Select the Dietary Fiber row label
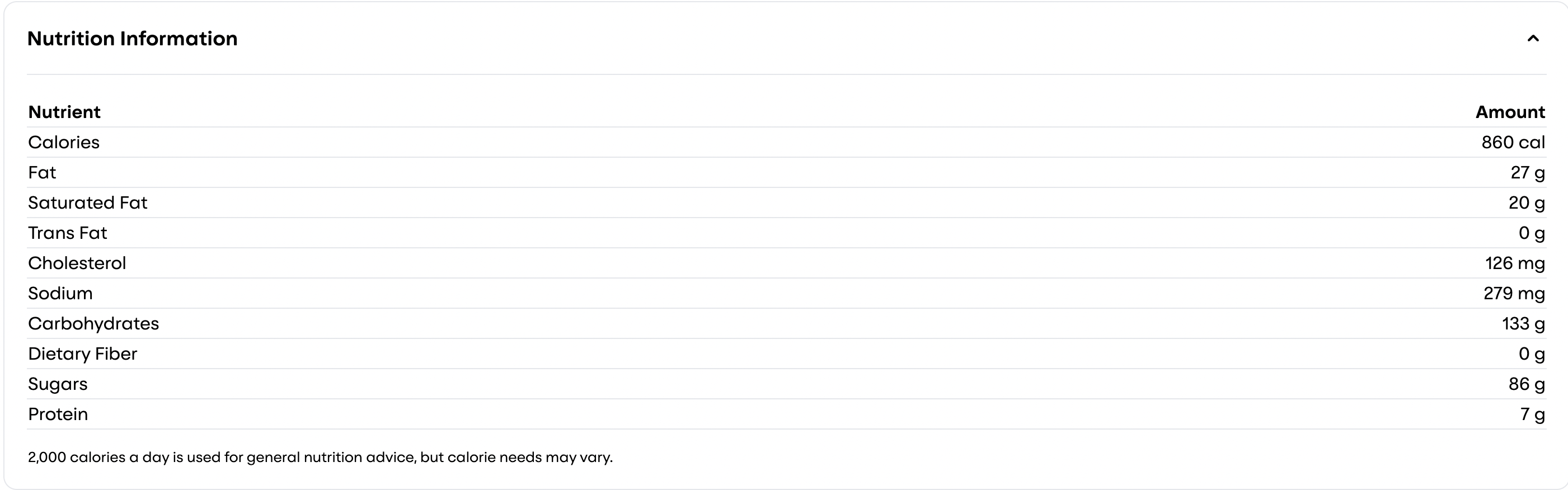1568x490 pixels. (x=83, y=354)
